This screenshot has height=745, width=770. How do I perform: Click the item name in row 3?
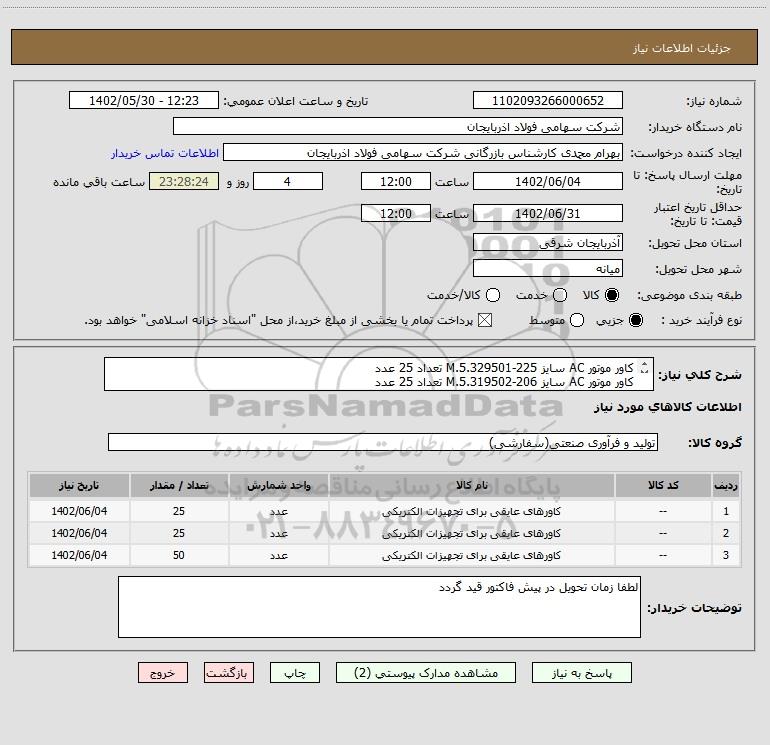point(471,555)
